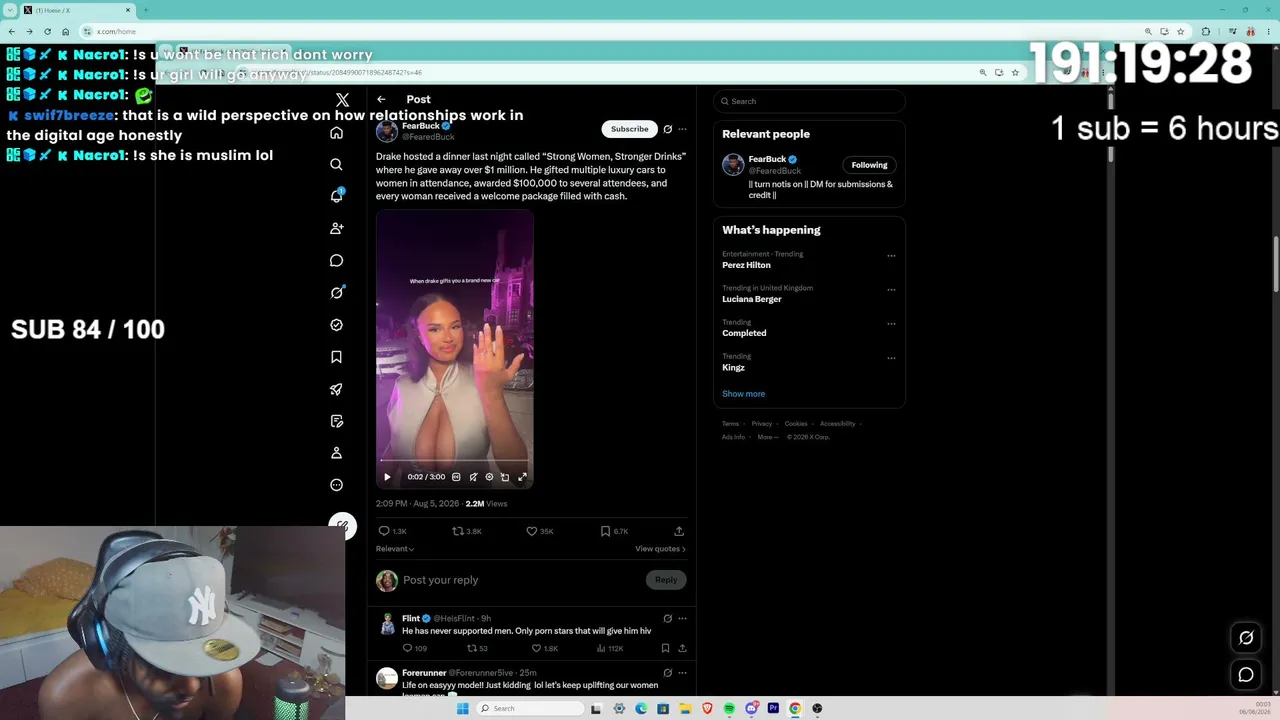This screenshot has width=1280, height=720.
Task: Open Luciana Berger trending topic
Action: click(752, 299)
